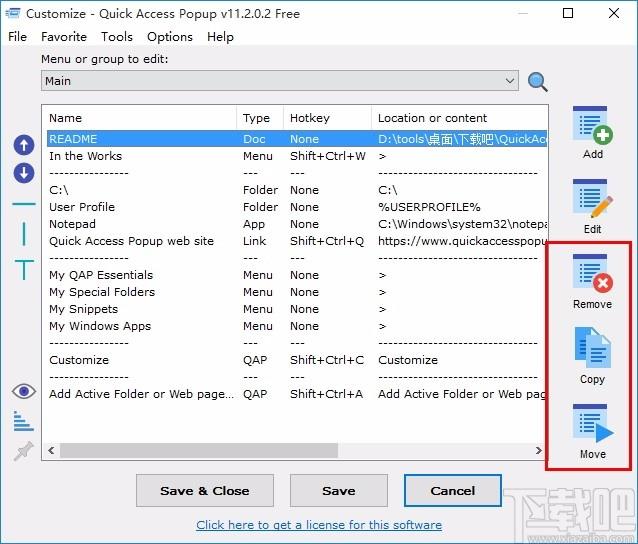Image resolution: width=638 pixels, height=544 pixels.
Task: Select the Quick Access Popup web site row
Action: [x=297, y=241]
